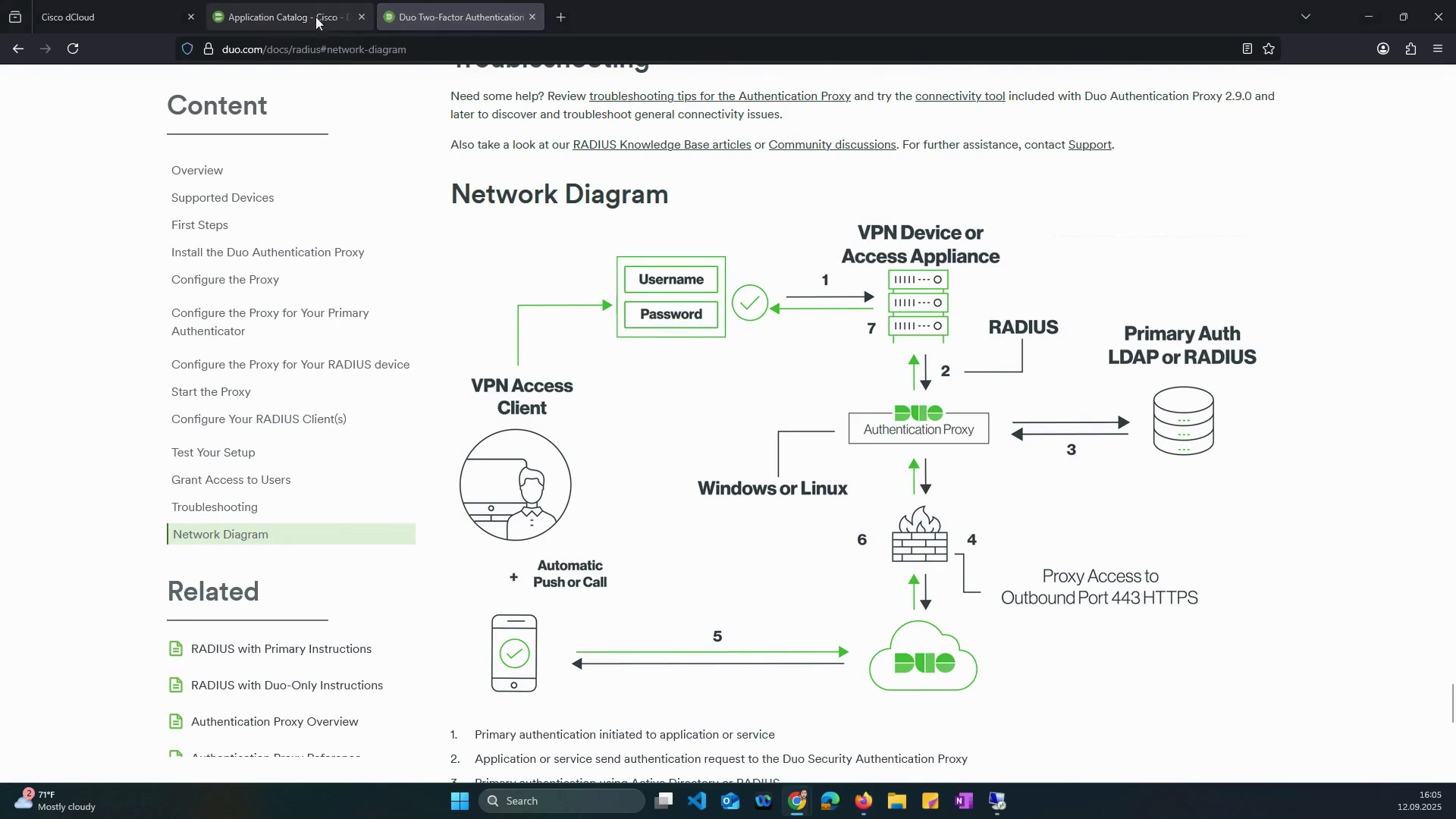Click the site padlock icon

click(x=208, y=49)
